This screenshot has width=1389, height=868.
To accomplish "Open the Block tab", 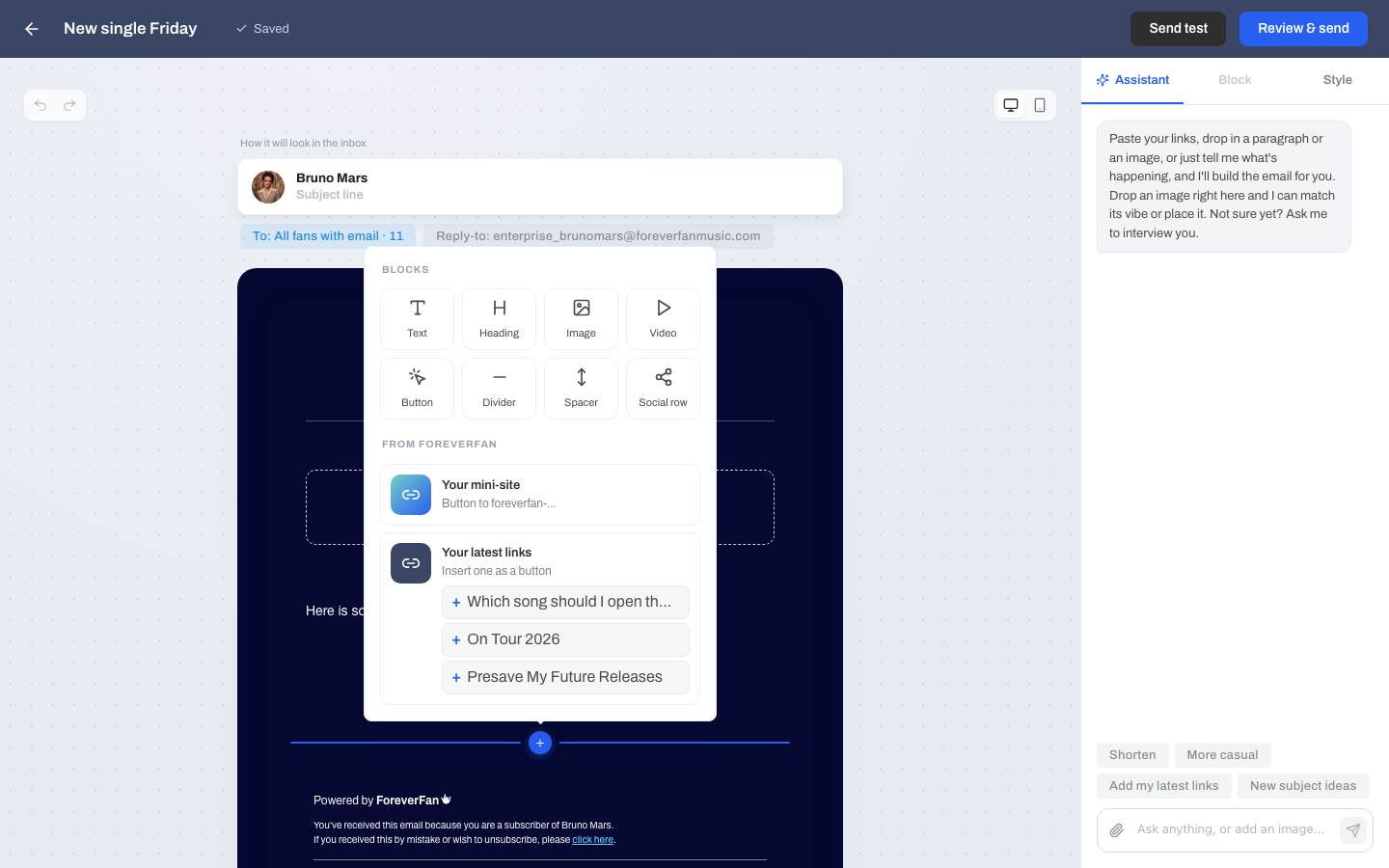I will [x=1235, y=80].
